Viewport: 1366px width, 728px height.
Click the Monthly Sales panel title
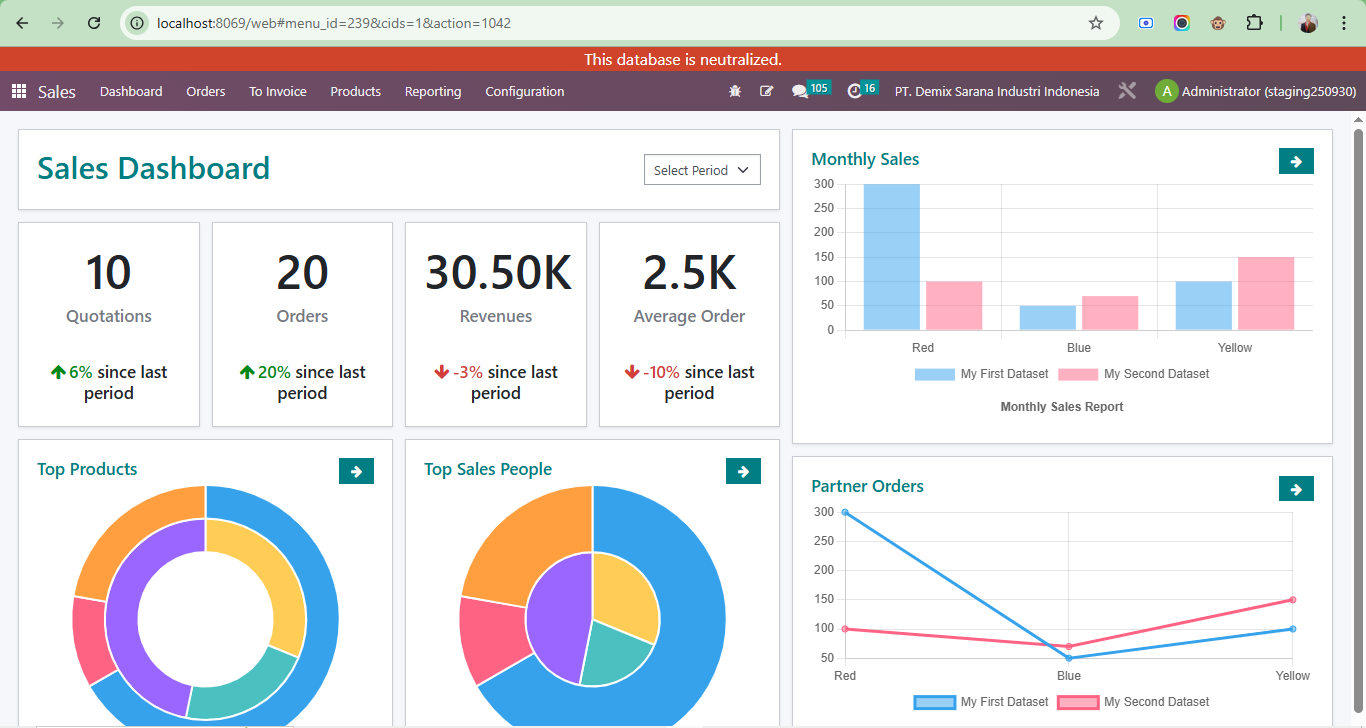pos(865,159)
